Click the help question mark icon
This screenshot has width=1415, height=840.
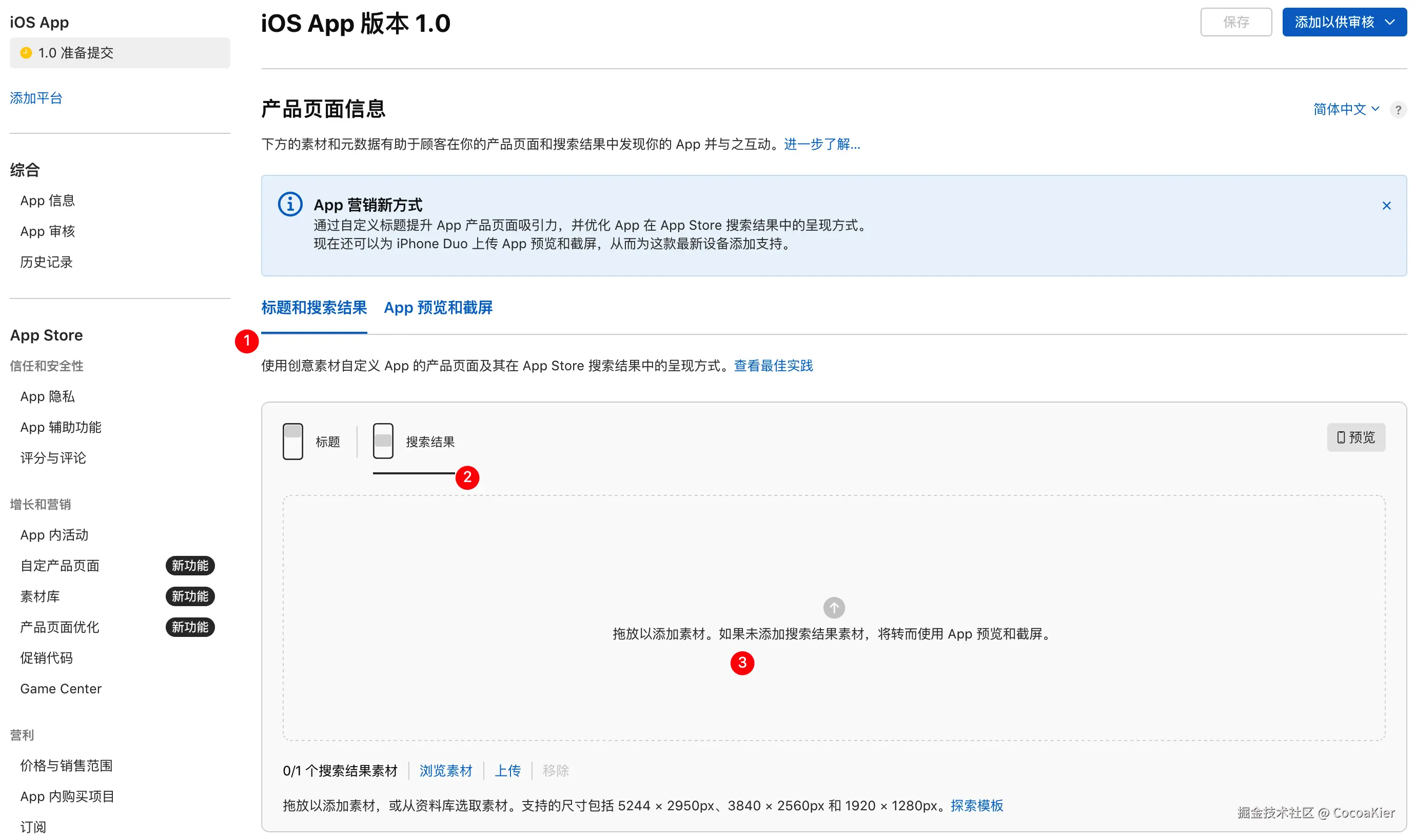coord(1398,110)
